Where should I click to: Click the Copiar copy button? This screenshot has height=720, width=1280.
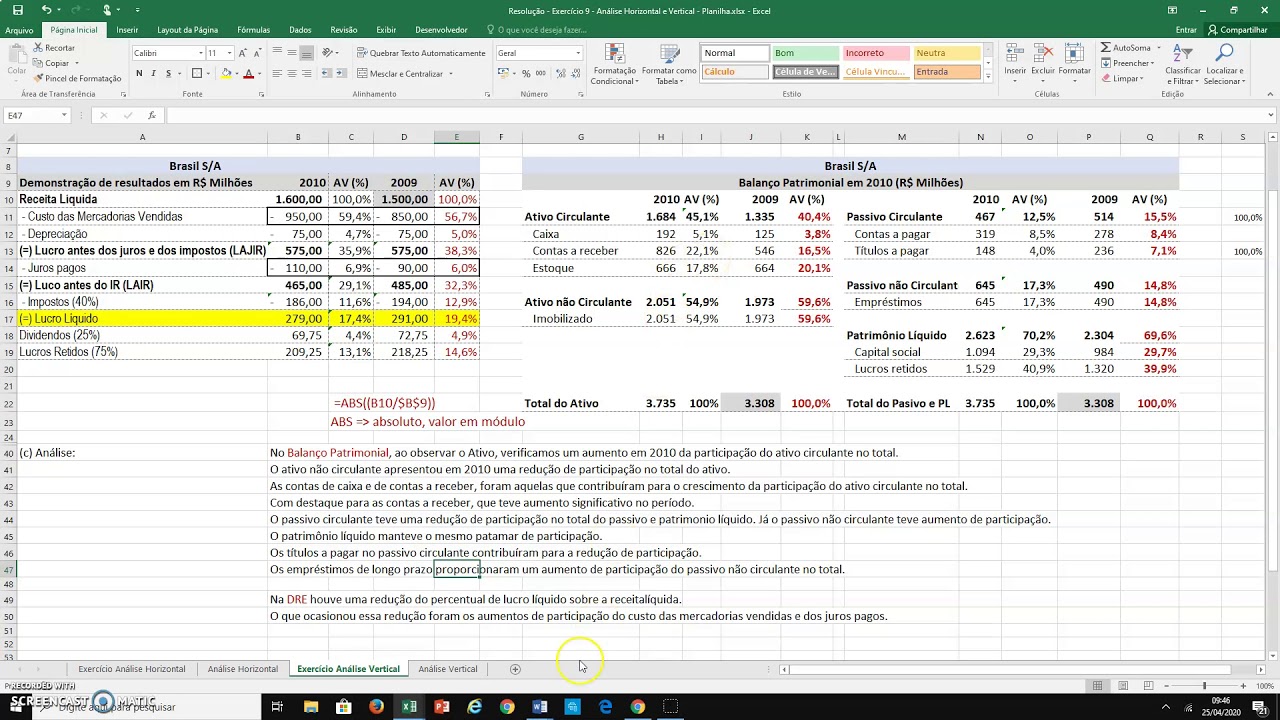(52, 63)
